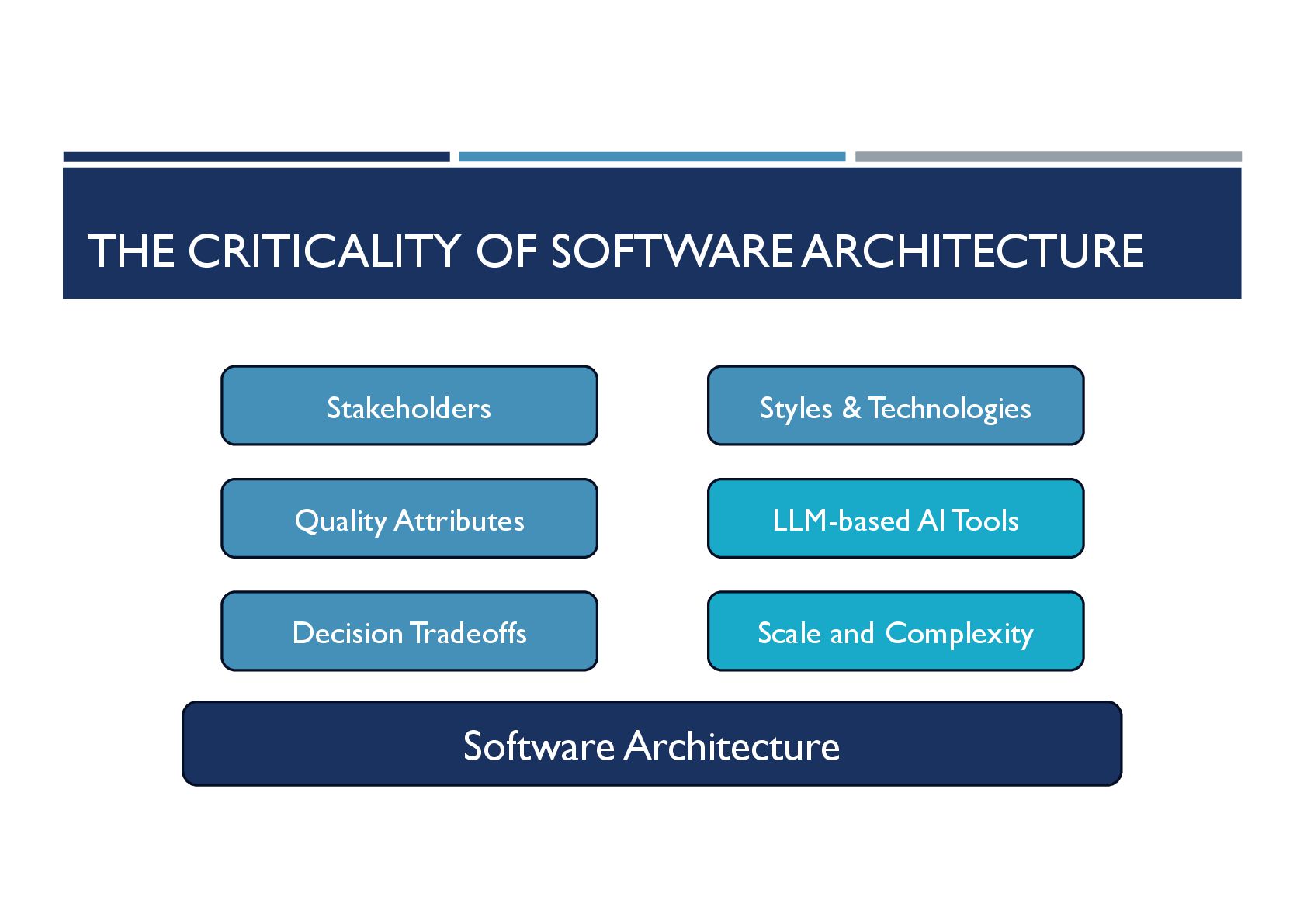This screenshot has width=1307, height=924.
Task: Click the Software Architecture base bar
Action: (652, 744)
